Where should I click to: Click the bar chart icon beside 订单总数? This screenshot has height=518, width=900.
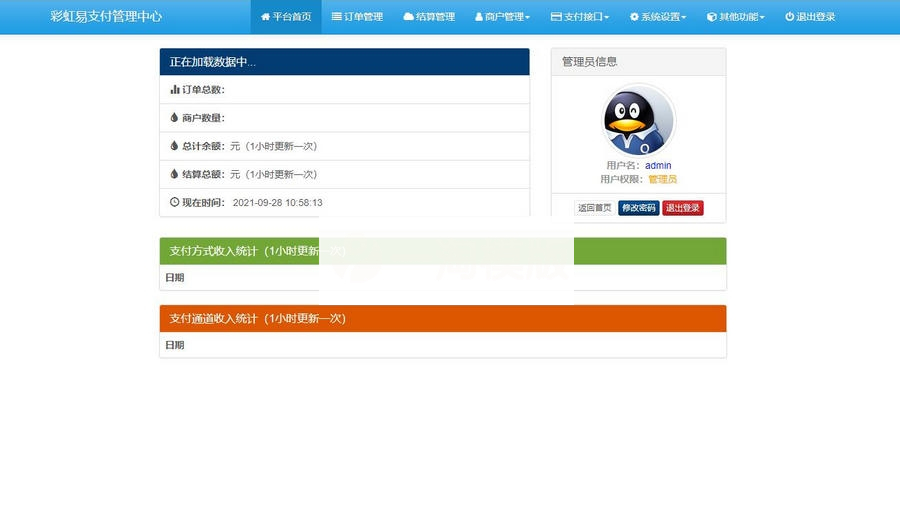tap(175, 89)
